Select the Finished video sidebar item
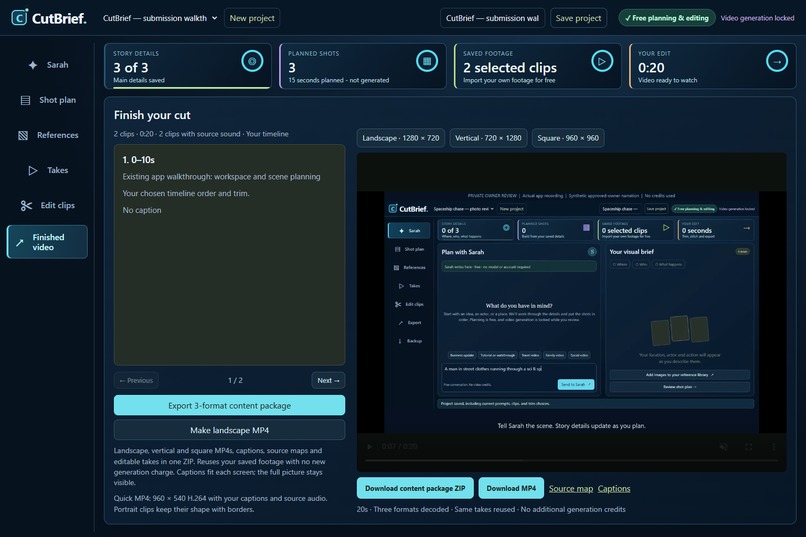The height and width of the screenshot is (537, 806). coord(47,242)
